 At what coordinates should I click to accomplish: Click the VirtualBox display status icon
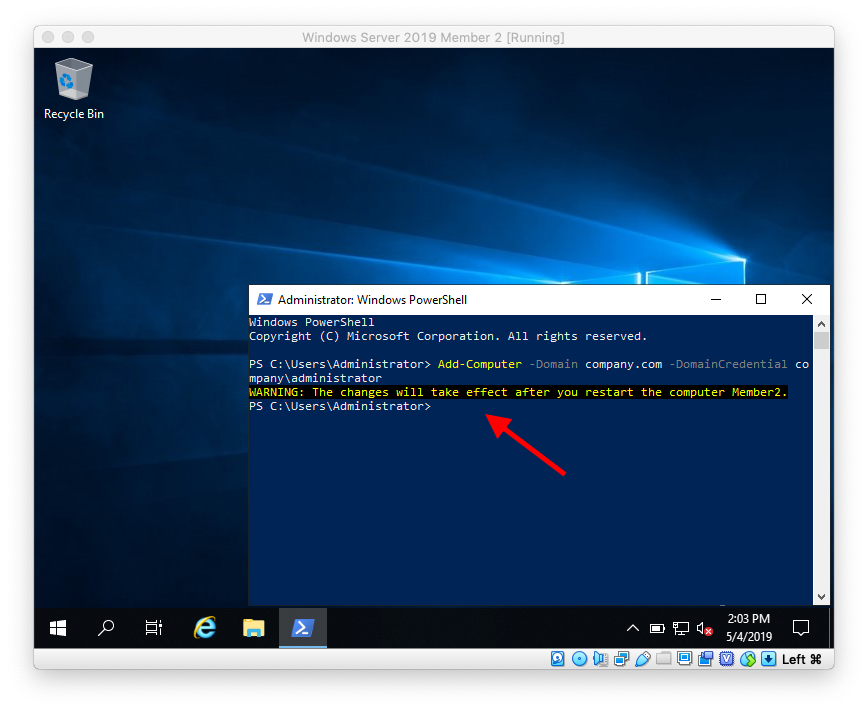coord(684,658)
